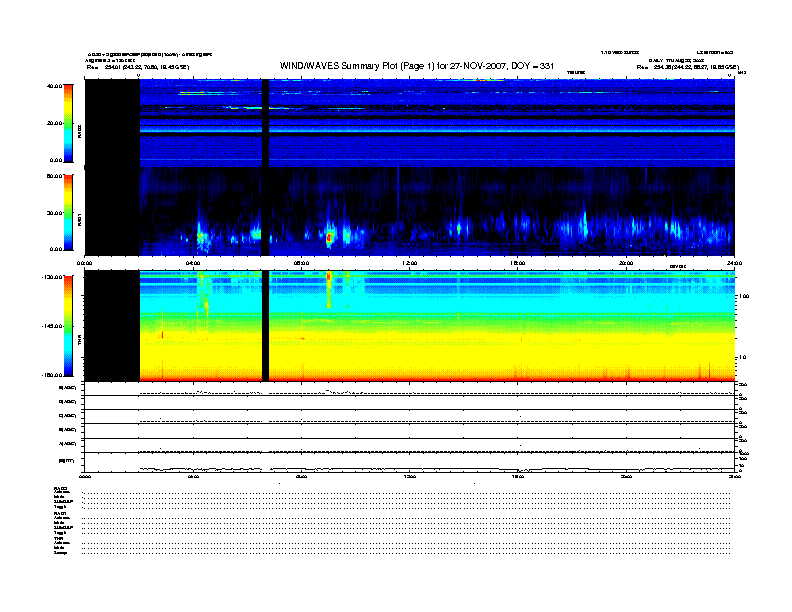792x612 pixels.
Task: Click the 100 frequency label right of TNR
Action: 744,296
